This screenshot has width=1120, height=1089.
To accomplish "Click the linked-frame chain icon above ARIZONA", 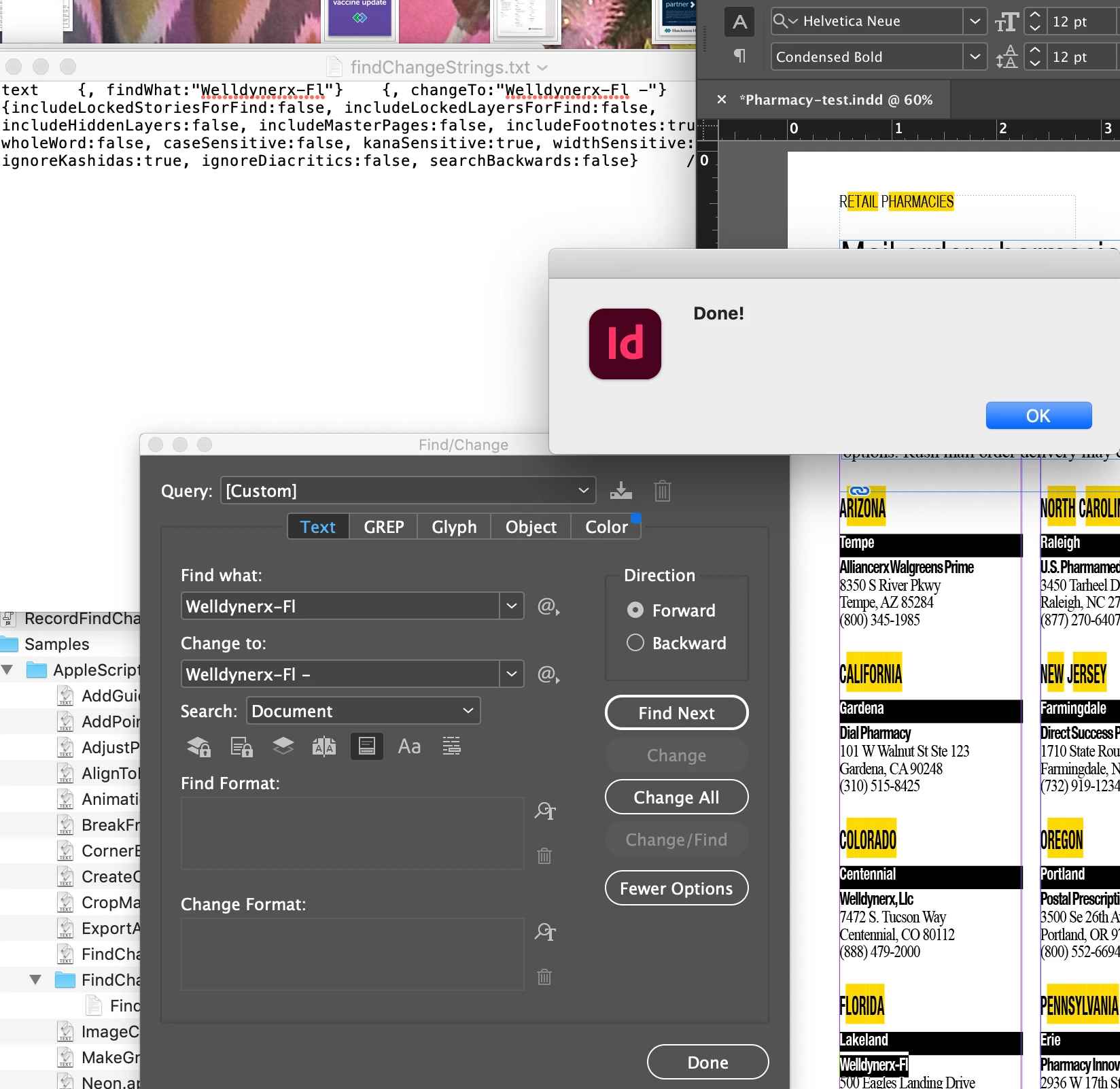I will tap(860, 491).
